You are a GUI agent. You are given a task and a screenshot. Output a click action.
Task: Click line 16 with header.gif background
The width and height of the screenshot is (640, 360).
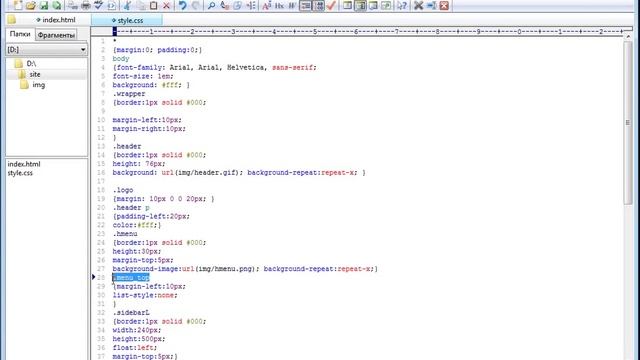click(239, 172)
